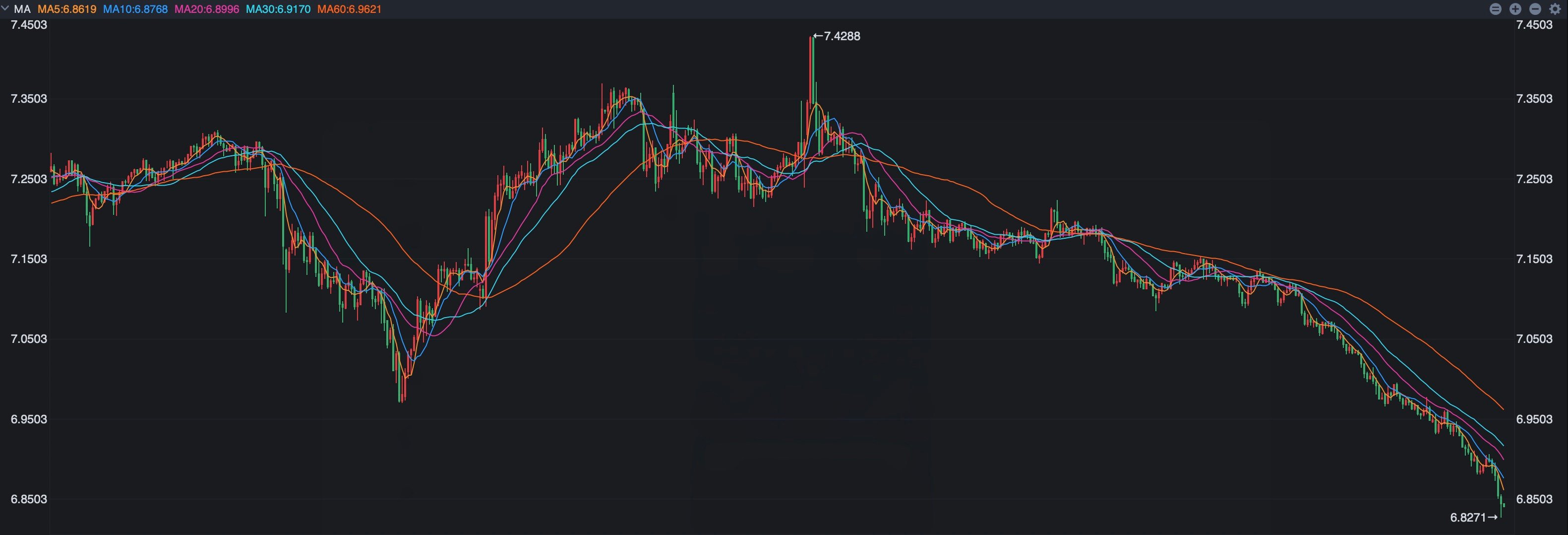Click 7.0503 on the right price axis
The width and height of the screenshot is (1568, 535).
[x=1534, y=339]
